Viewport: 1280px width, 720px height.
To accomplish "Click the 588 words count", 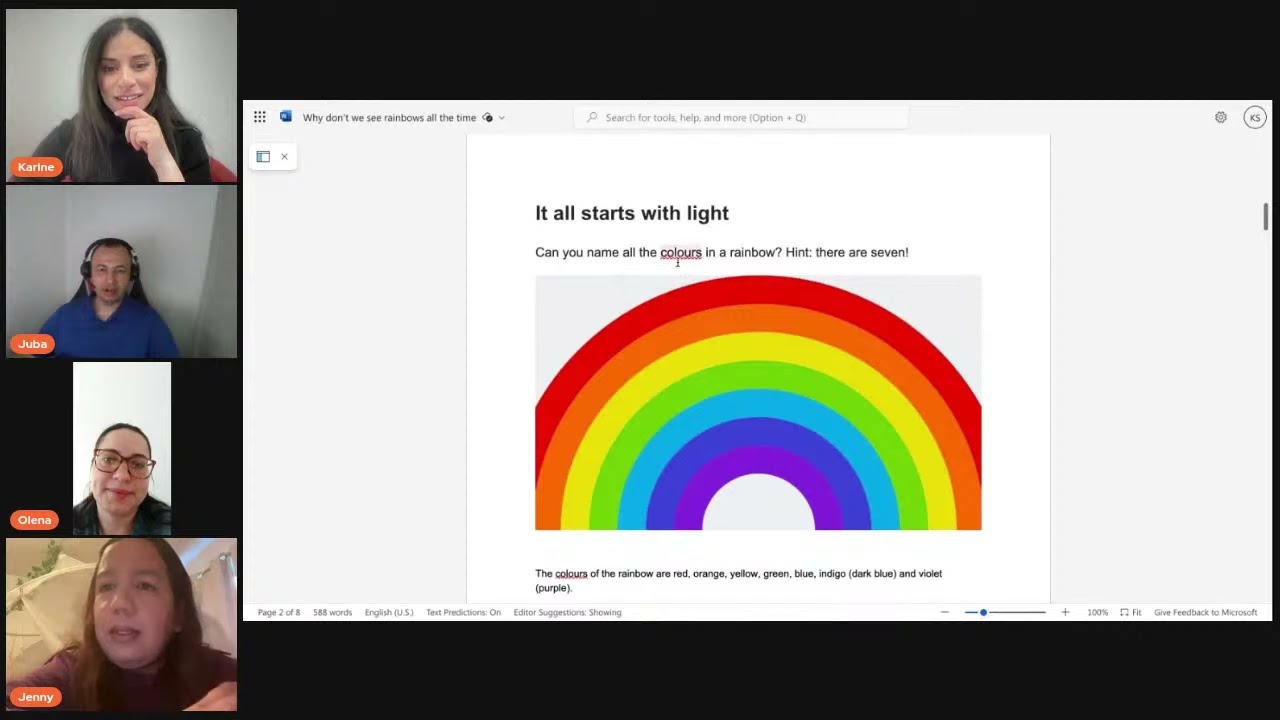I will (332, 612).
